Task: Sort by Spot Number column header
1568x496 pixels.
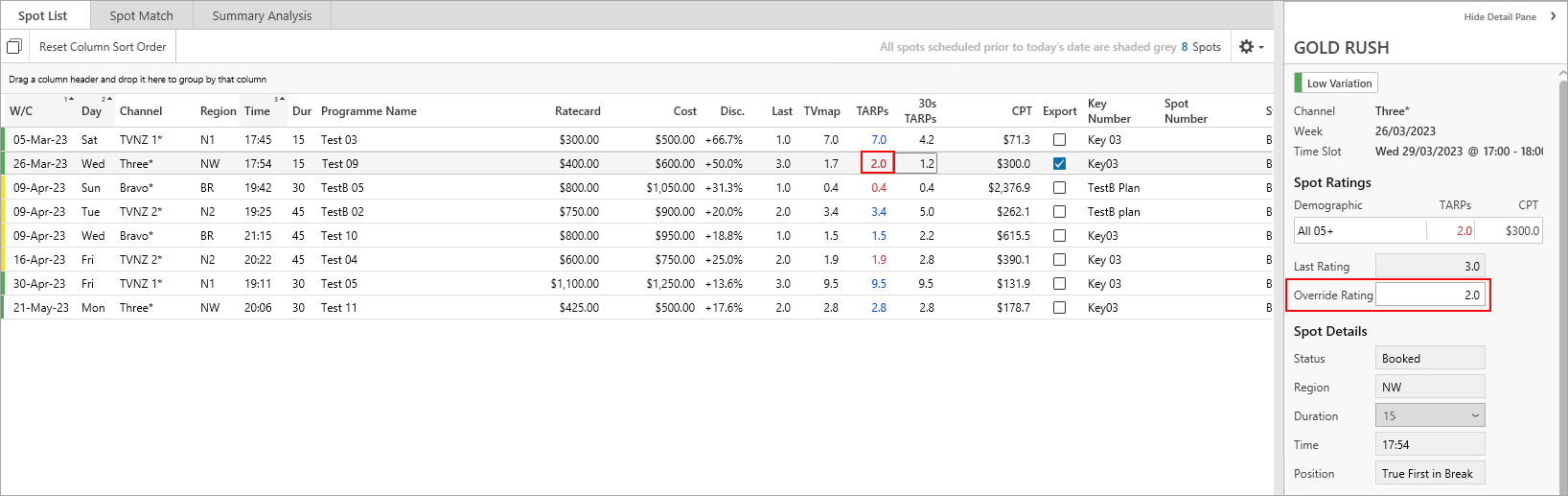Action: 1186,111
